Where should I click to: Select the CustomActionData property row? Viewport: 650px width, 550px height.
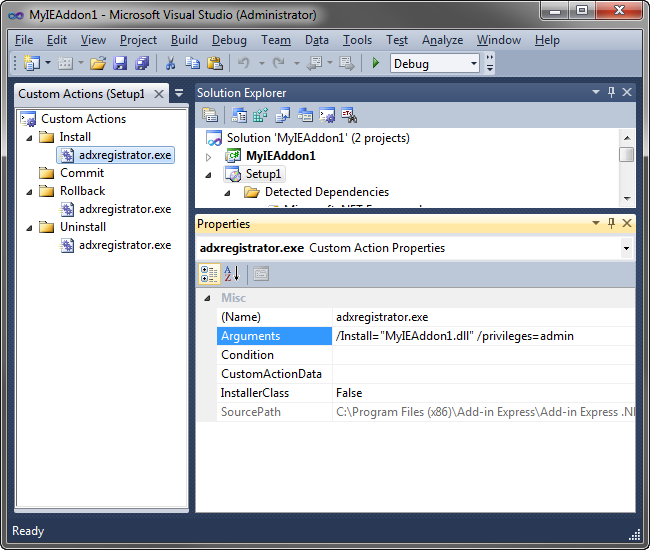click(425, 374)
